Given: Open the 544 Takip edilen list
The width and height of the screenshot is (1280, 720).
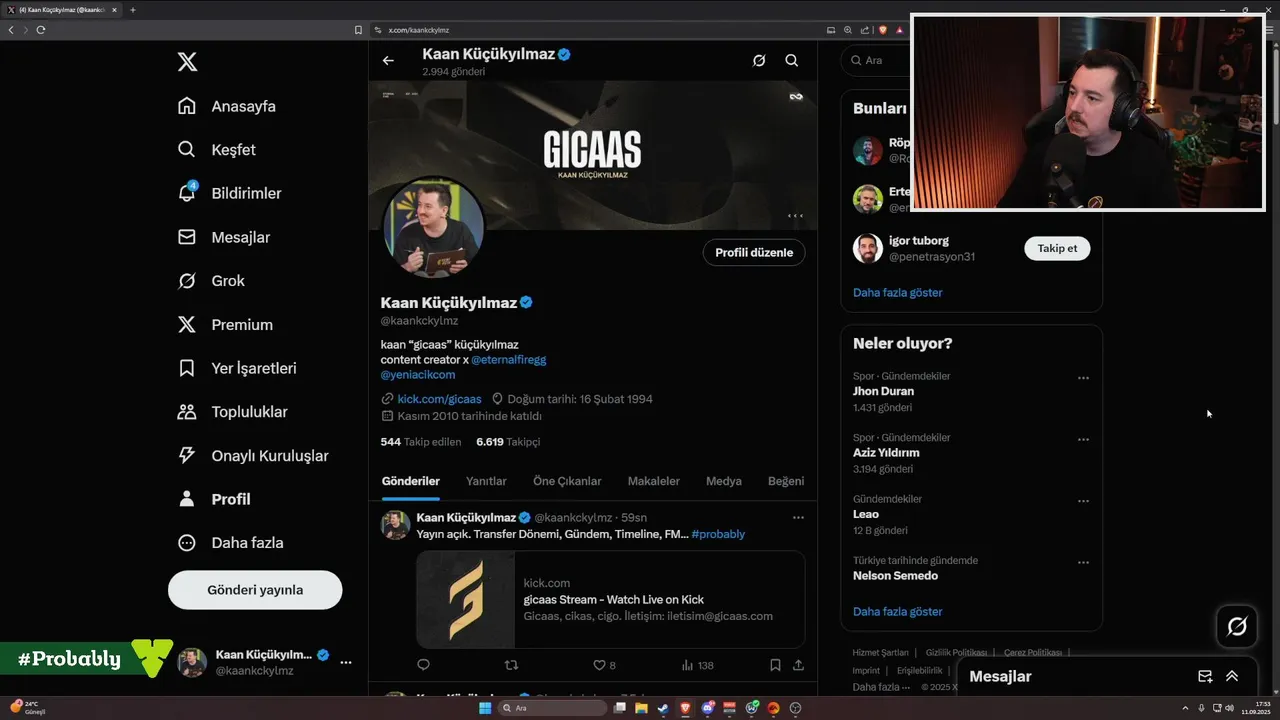Looking at the screenshot, I should 421,442.
